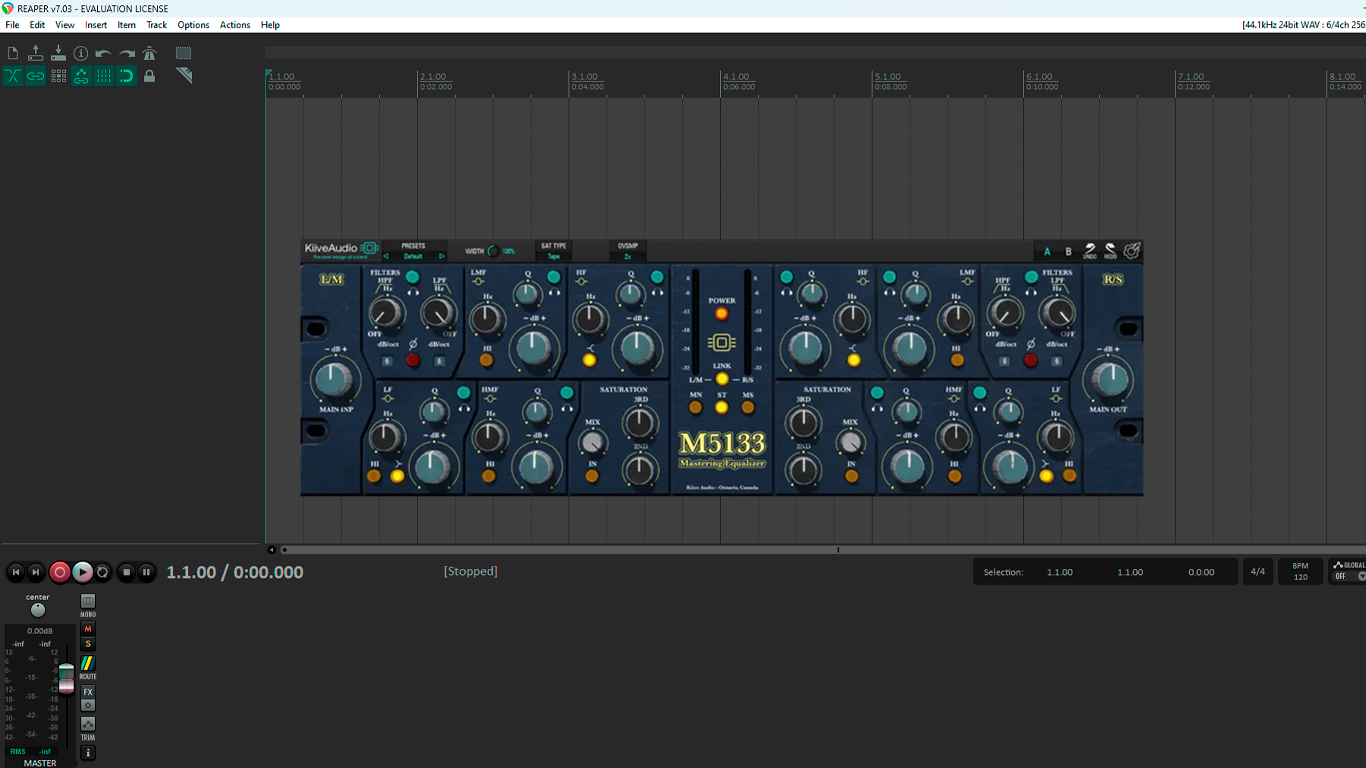Solo the master track with S button
1366x768 pixels.
(x=88, y=644)
